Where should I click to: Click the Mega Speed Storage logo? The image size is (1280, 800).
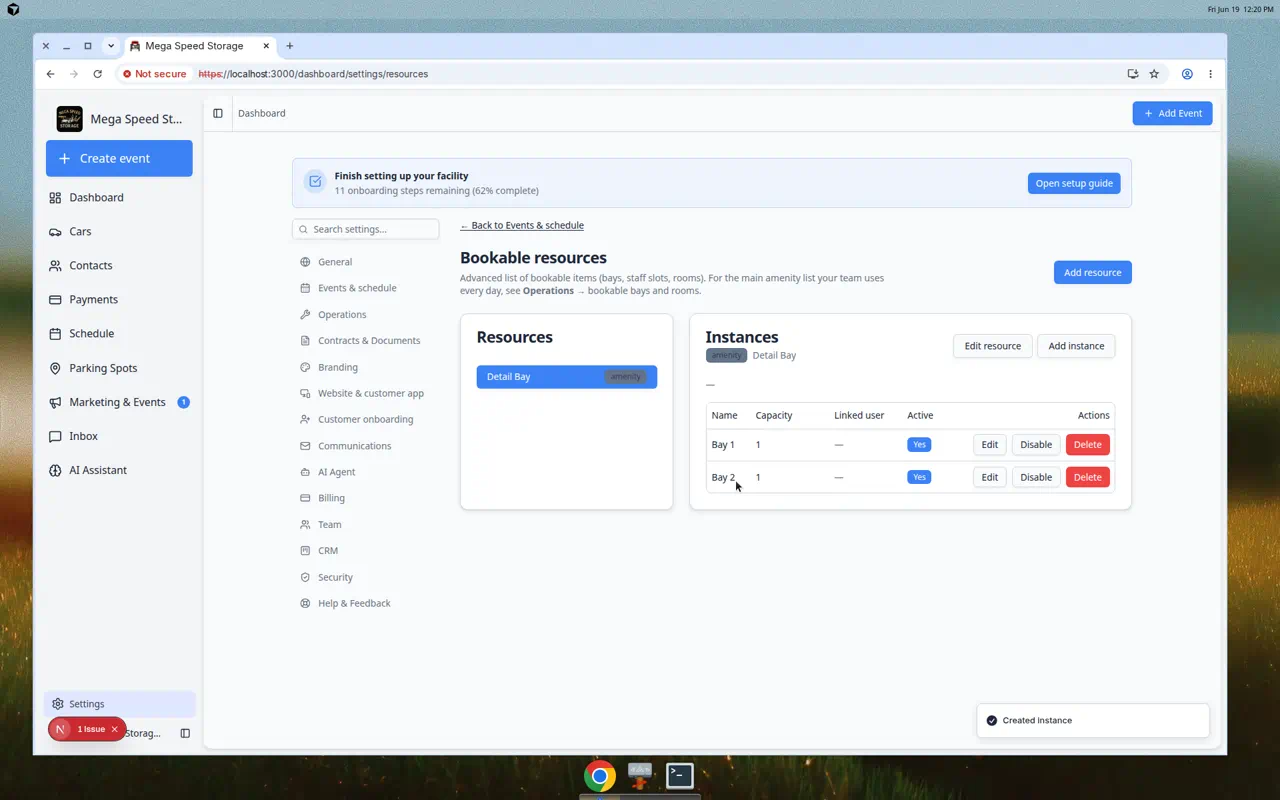pyautogui.click(x=70, y=119)
